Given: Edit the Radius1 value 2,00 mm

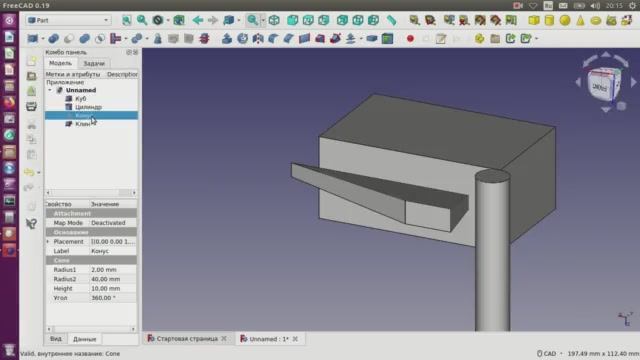Looking at the screenshot, I should point(113,270).
